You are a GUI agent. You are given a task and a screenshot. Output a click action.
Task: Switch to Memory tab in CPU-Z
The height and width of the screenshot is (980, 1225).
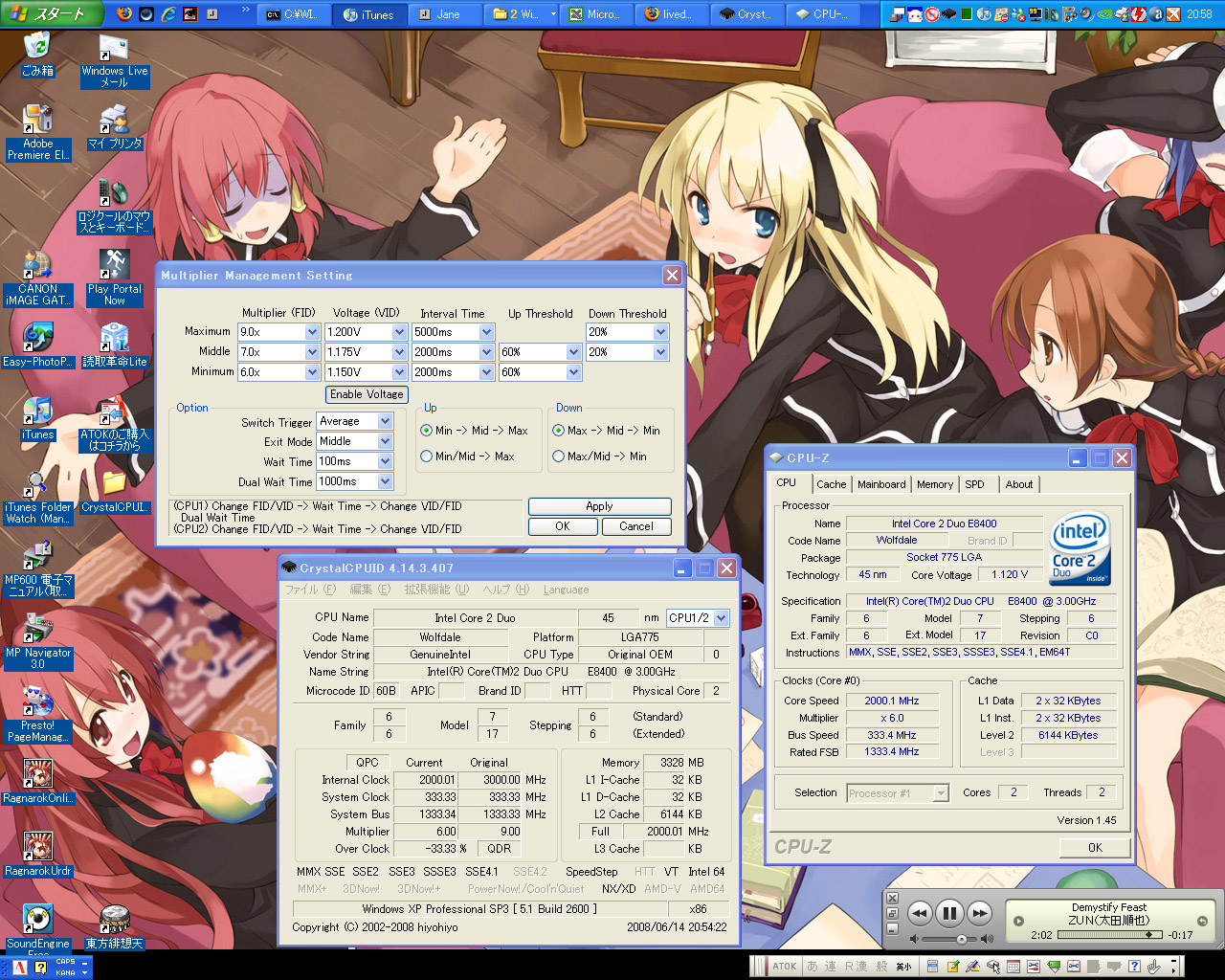click(x=935, y=484)
